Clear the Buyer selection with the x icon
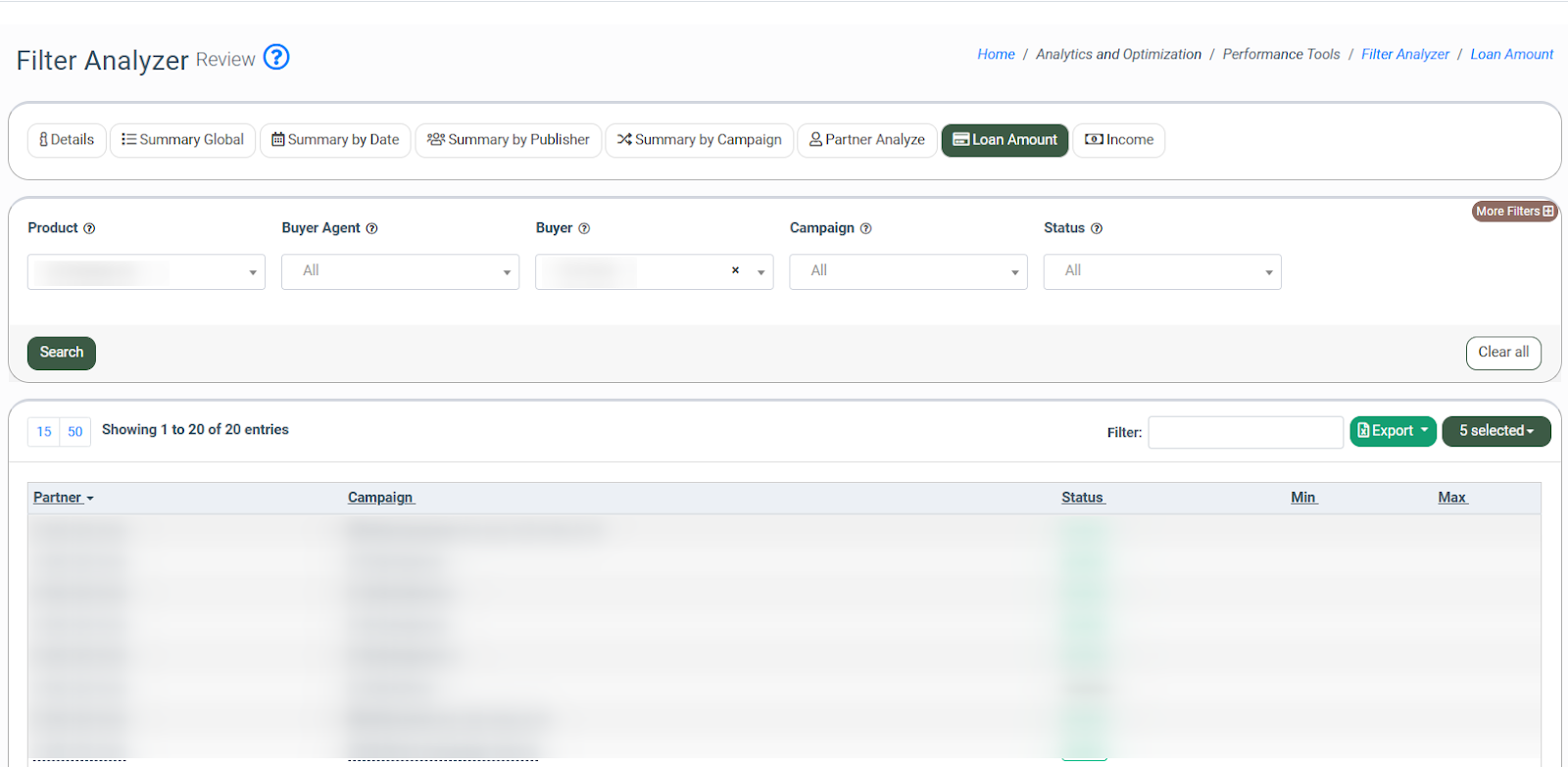Screen dimensions: 1568x767 735,270
